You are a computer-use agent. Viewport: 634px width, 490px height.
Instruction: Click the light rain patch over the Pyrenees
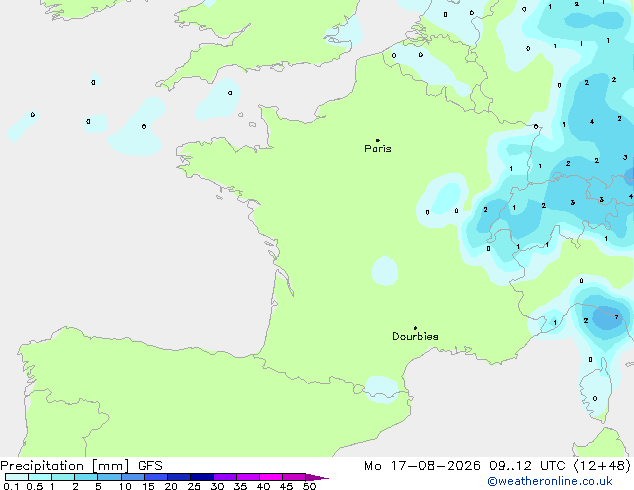382,389
